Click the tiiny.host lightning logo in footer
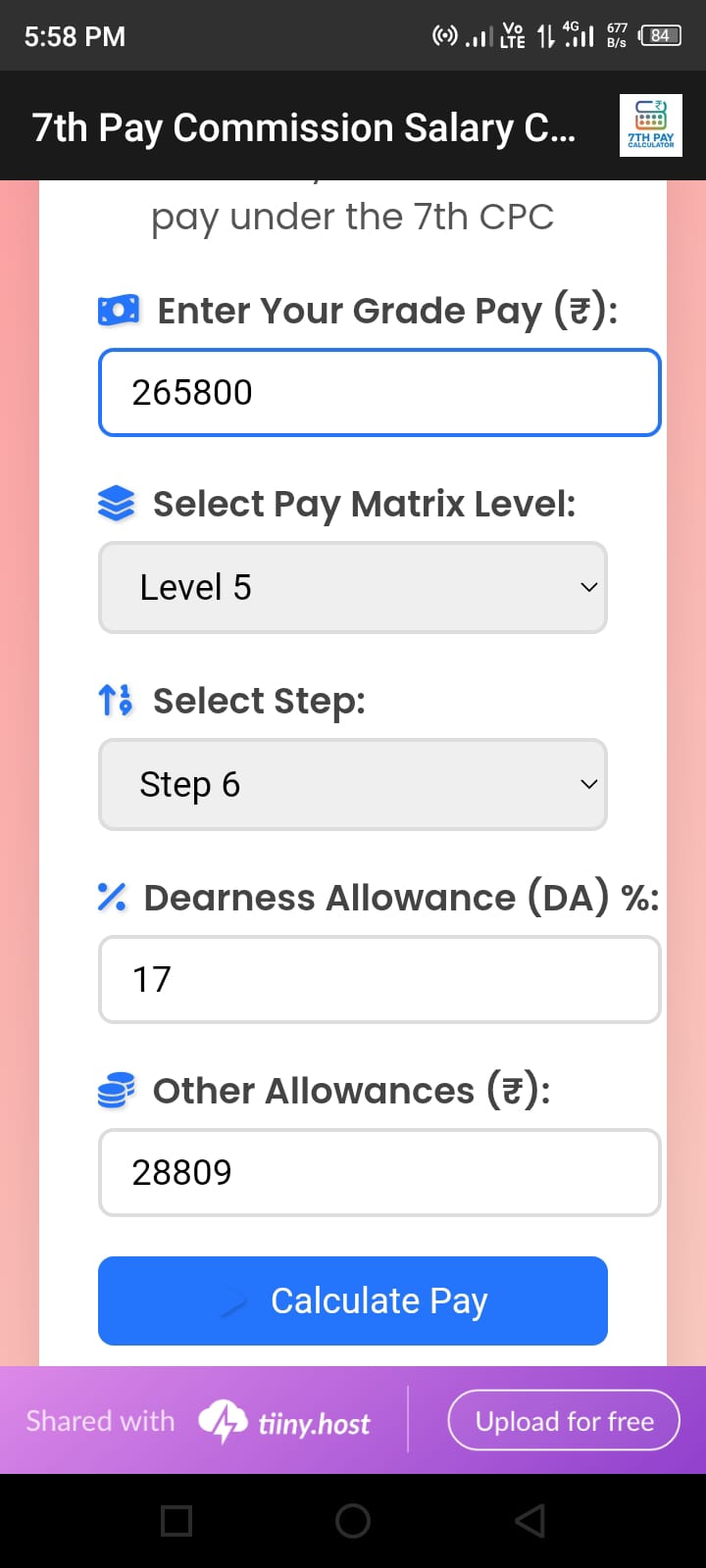 pos(225,1420)
